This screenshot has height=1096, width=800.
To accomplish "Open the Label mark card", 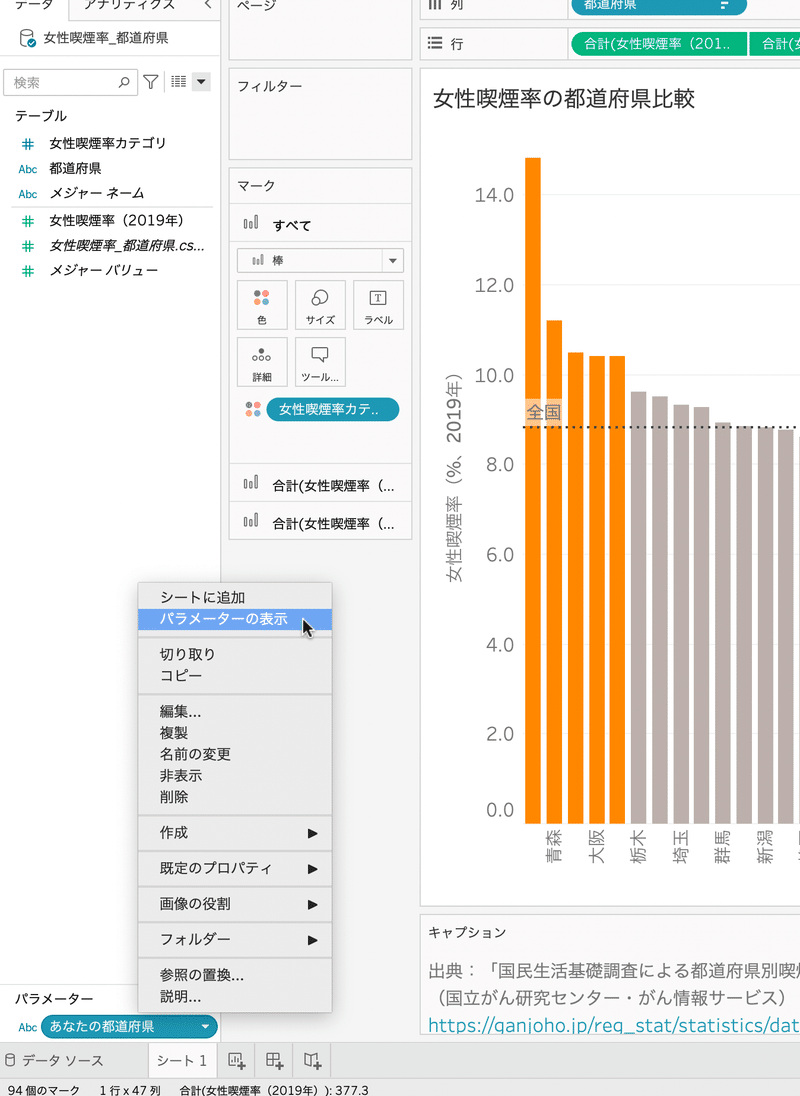I will [378, 305].
